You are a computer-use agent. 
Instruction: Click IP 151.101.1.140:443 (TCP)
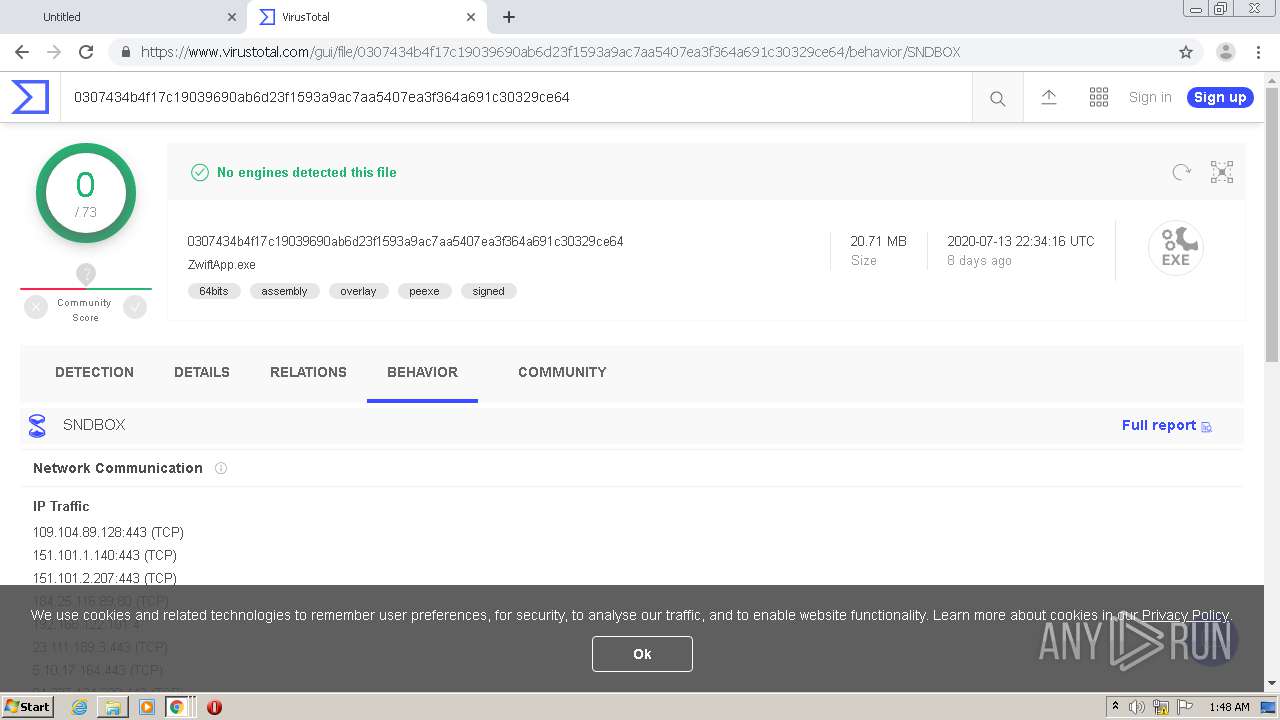point(105,555)
